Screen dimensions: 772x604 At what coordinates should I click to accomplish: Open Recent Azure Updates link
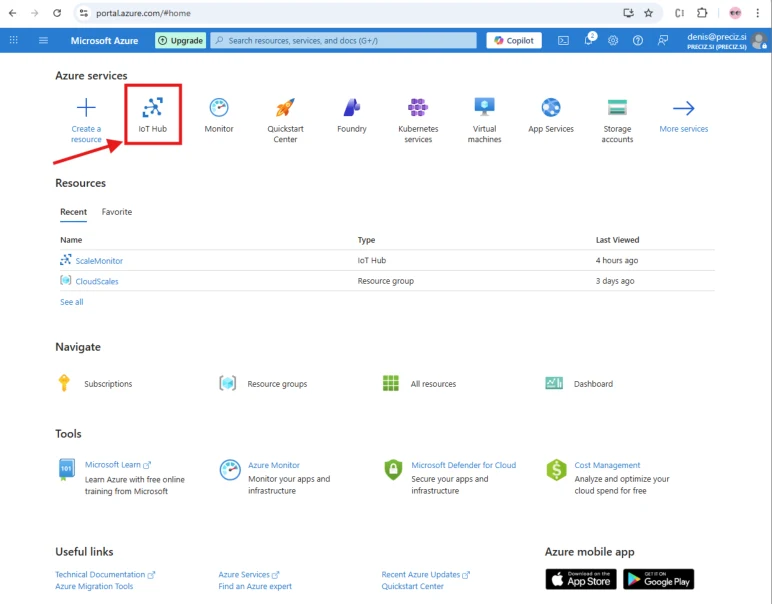[425, 574]
